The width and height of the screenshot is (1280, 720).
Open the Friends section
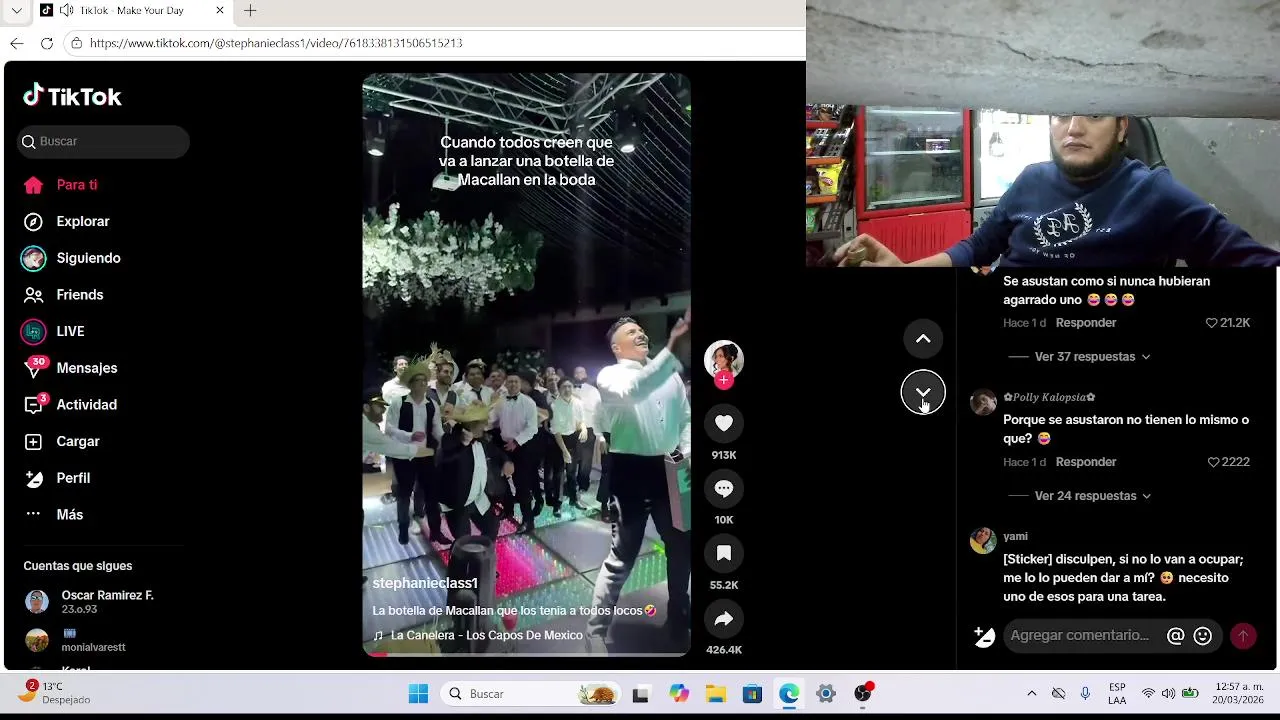[x=63, y=295]
